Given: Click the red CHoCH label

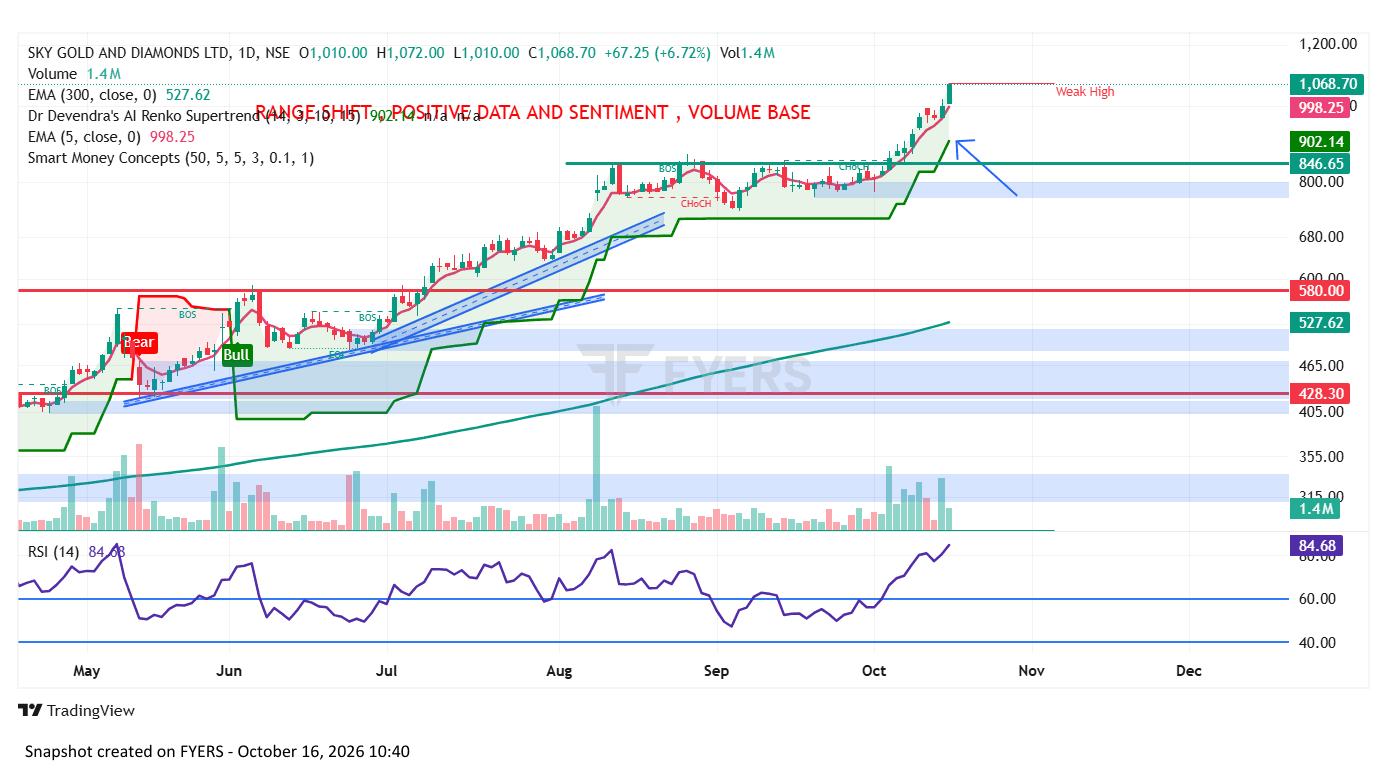Looking at the screenshot, I should point(696,204).
